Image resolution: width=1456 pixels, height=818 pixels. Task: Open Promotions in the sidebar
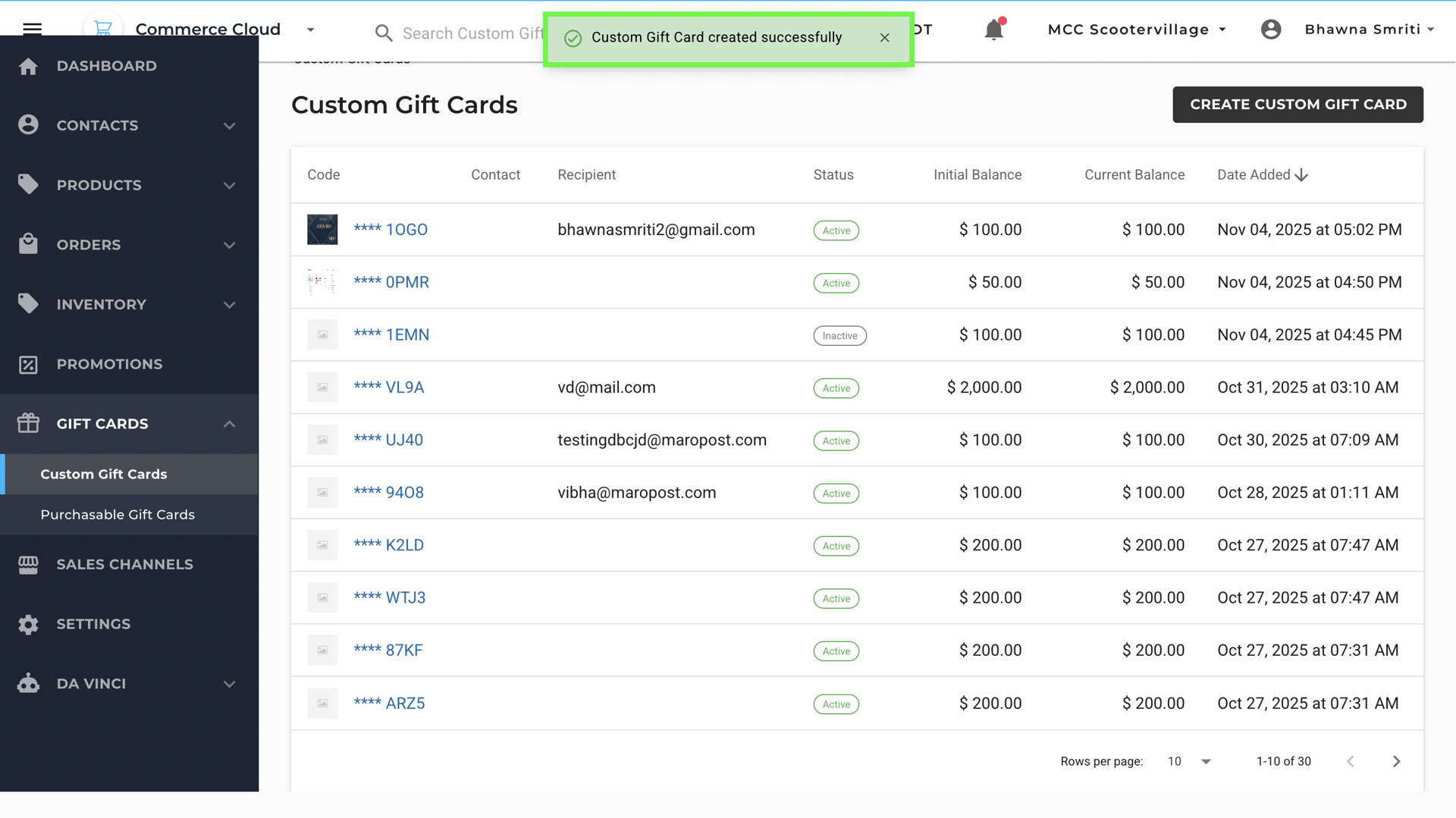pos(109,365)
